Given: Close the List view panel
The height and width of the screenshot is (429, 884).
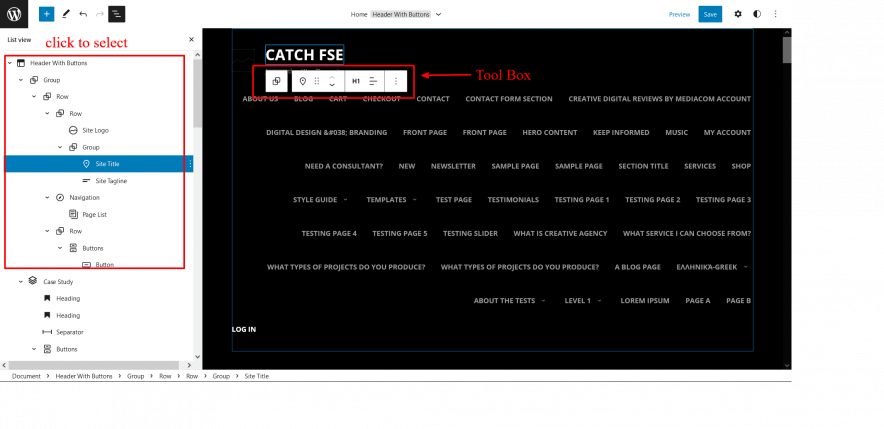Looking at the screenshot, I should (x=190, y=39).
